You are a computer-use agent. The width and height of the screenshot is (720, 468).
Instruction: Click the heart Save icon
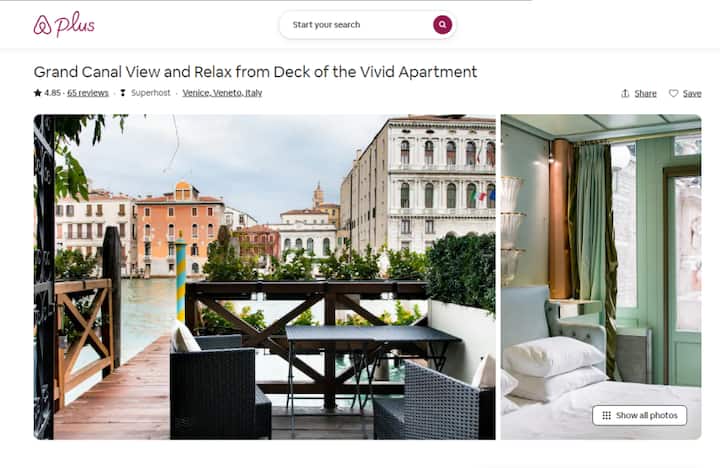point(673,93)
